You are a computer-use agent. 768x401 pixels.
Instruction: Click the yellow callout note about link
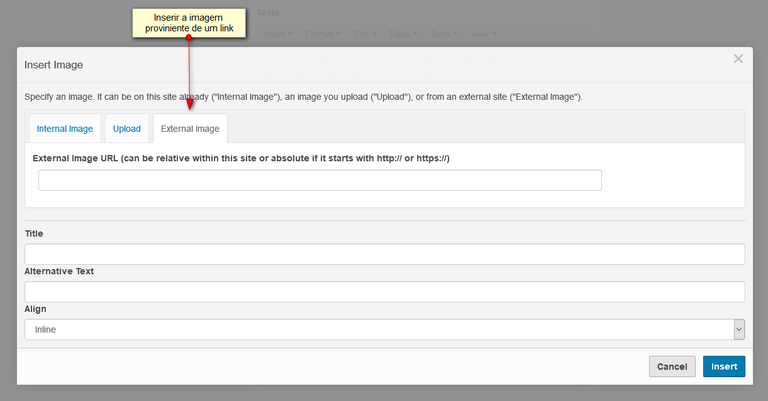188,21
